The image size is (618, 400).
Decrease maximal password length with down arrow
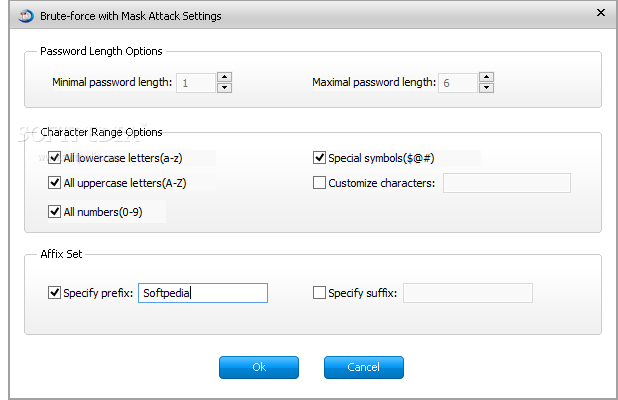(487, 87)
